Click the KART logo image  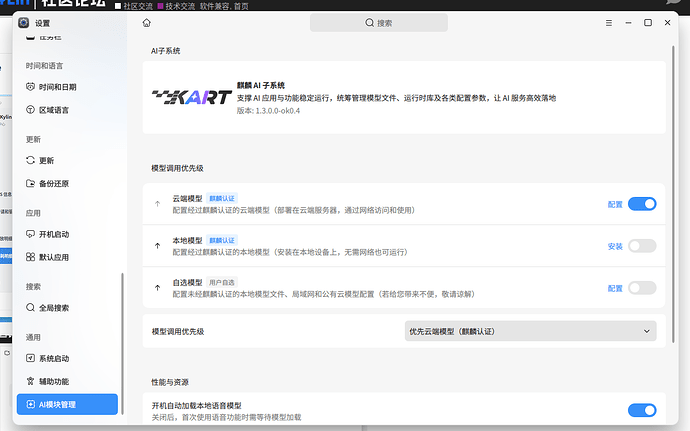click(x=192, y=97)
